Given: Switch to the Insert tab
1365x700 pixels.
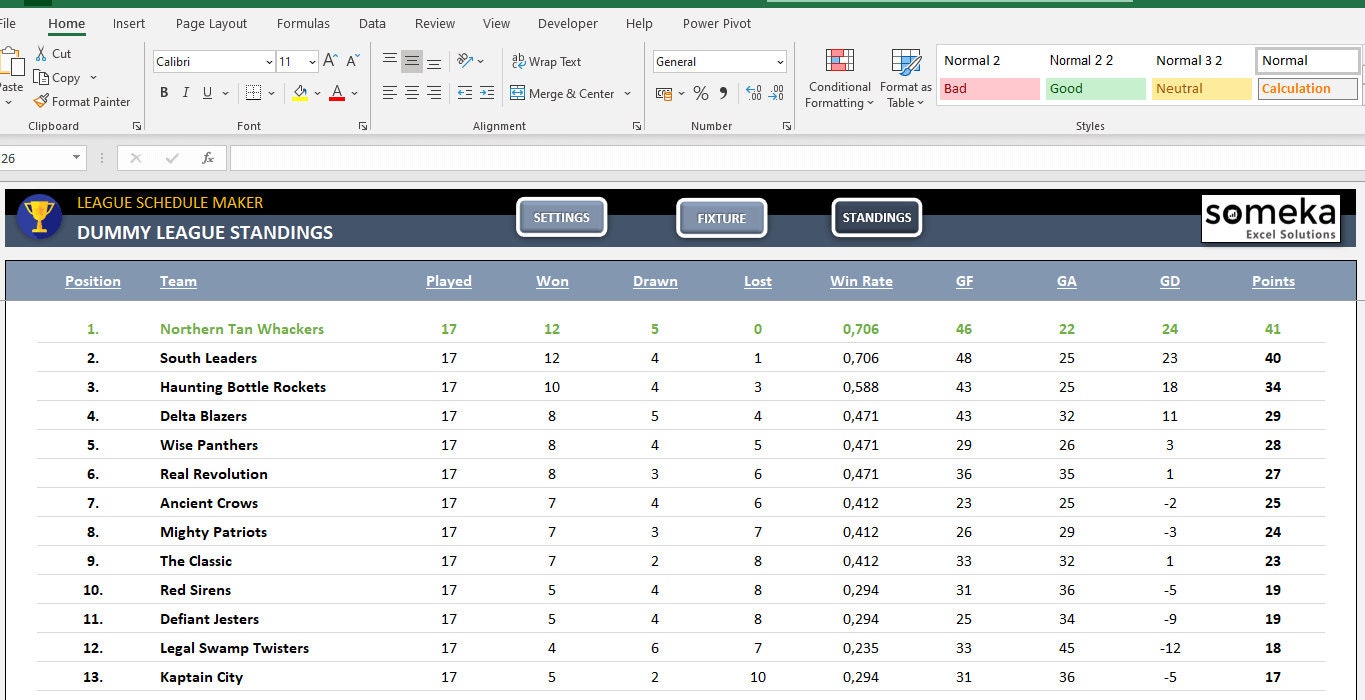Looking at the screenshot, I should point(128,23).
